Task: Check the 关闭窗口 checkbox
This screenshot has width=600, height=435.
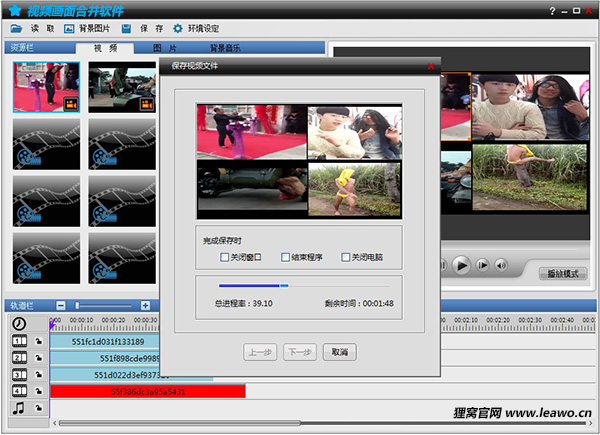Action: 225,257
